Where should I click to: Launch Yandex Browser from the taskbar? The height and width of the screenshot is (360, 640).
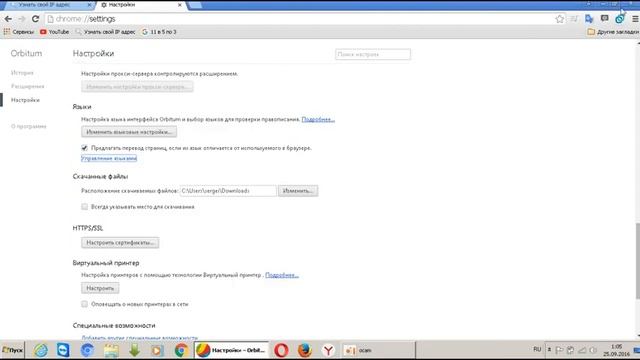(x=328, y=350)
